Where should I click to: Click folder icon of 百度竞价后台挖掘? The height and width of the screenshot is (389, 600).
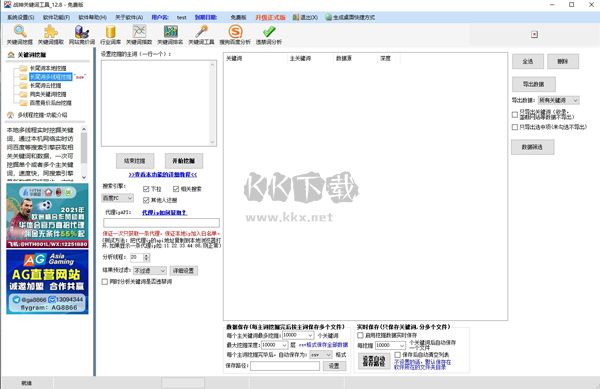23,103
